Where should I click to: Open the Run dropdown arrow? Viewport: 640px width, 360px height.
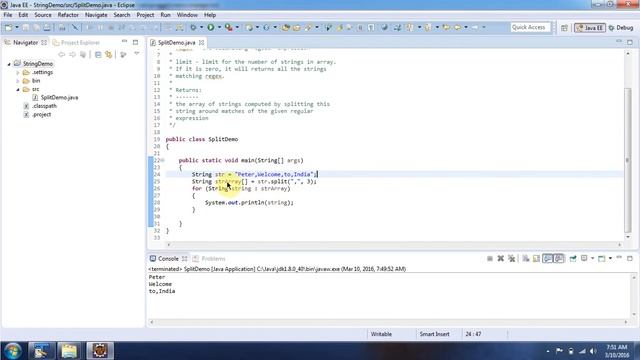[x=219, y=27]
